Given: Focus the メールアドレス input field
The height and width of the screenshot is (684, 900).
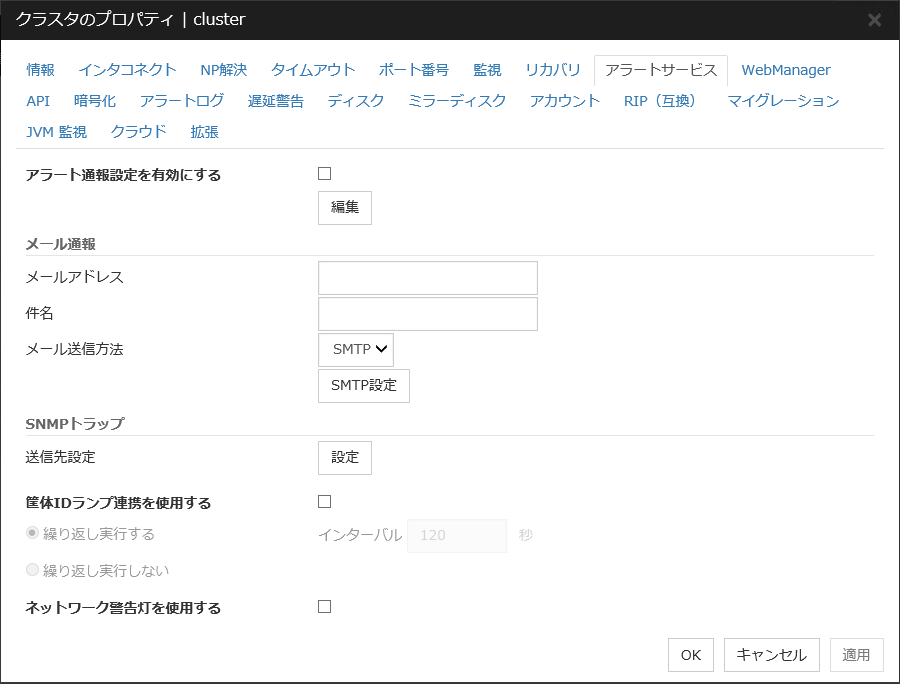Looking at the screenshot, I should [428, 278].
